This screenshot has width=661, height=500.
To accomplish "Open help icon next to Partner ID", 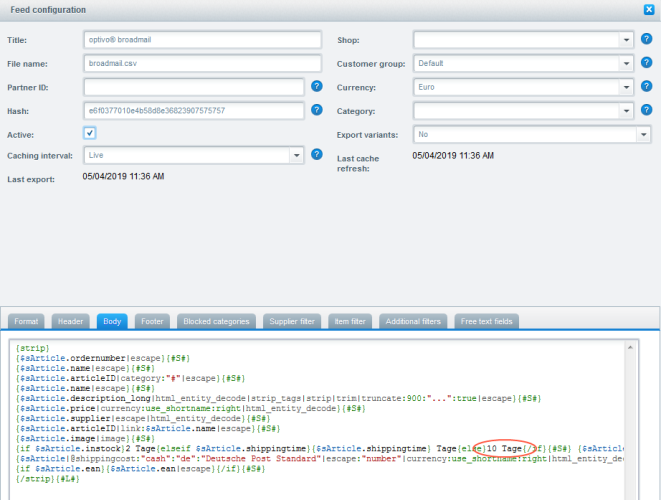I will click(x=317, y=86).
